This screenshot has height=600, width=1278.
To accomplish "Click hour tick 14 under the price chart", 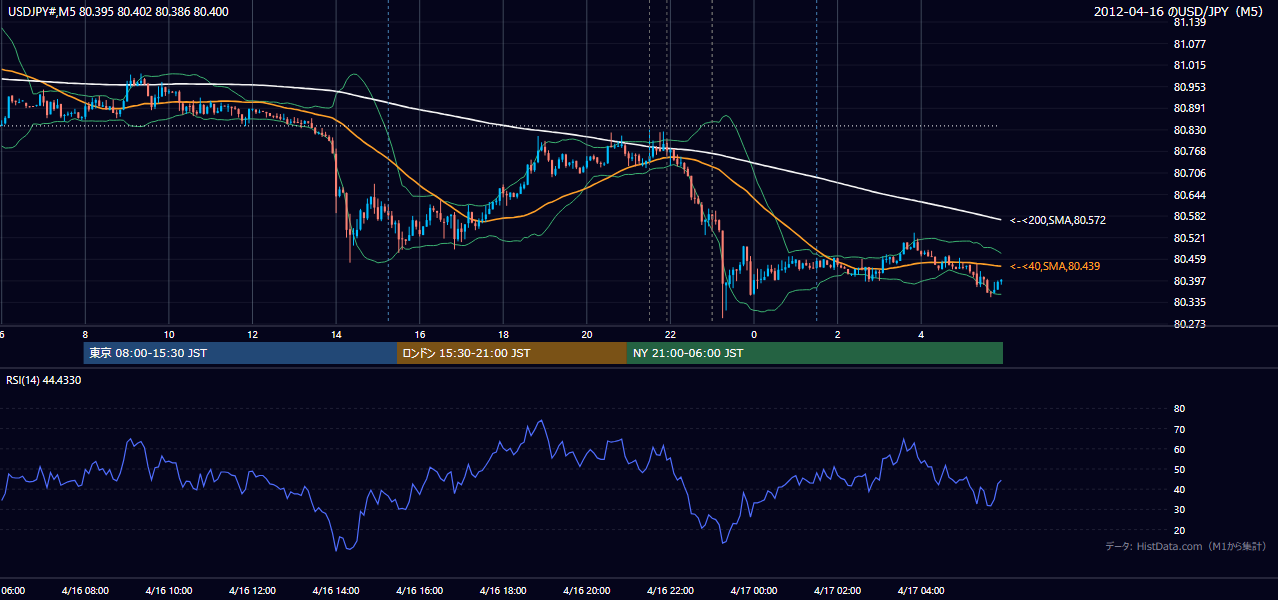I will click(336, 334).
